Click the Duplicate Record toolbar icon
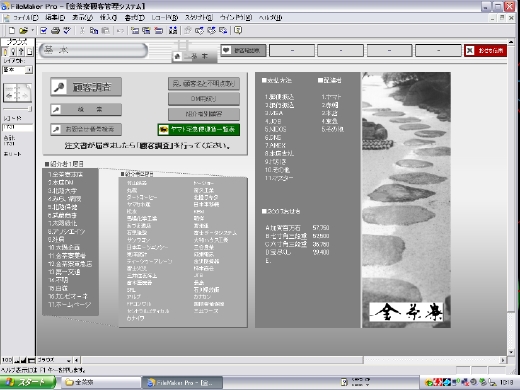520x390 pixels. (x=146, y=31)
